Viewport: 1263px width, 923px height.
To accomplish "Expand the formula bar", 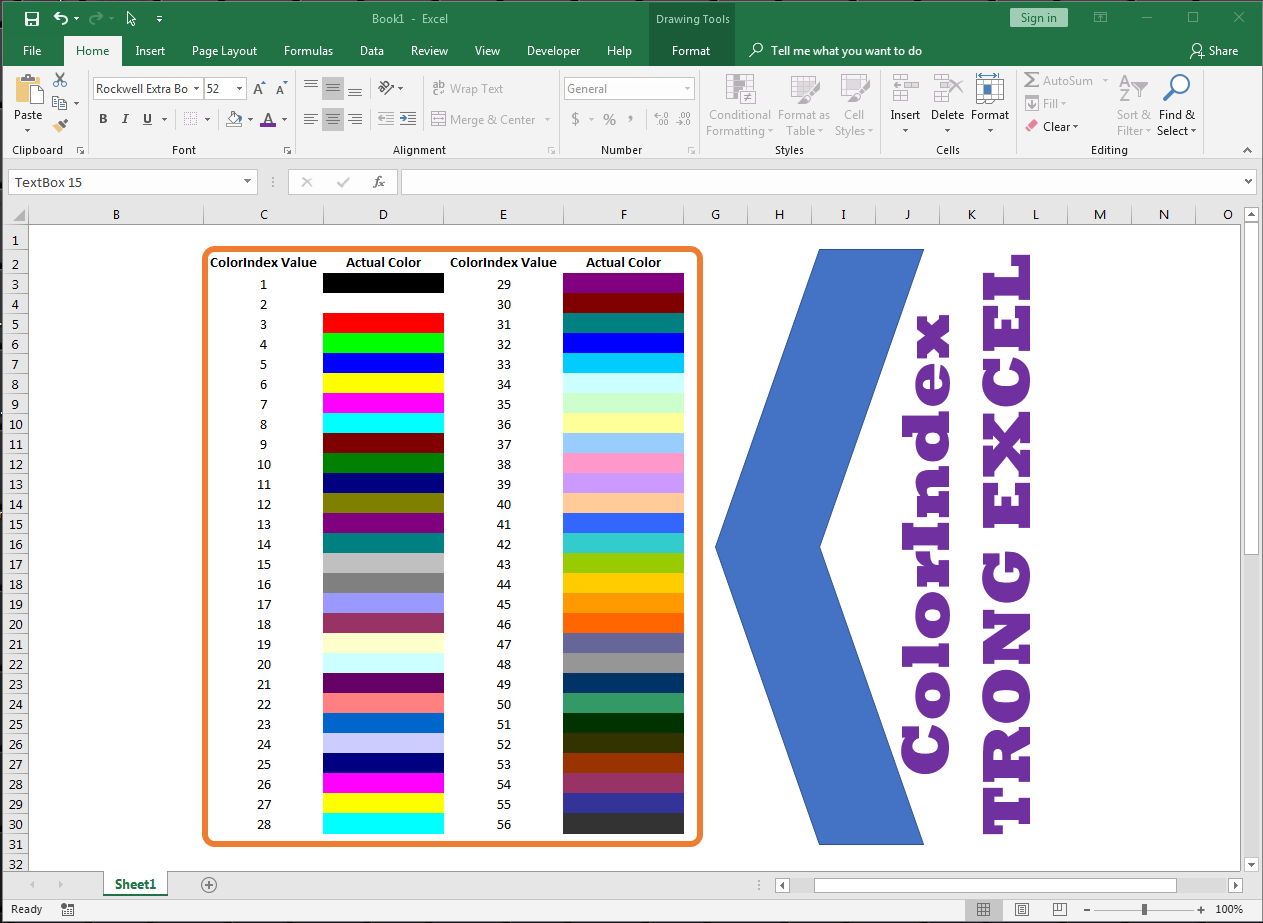I will point(1247,182).
